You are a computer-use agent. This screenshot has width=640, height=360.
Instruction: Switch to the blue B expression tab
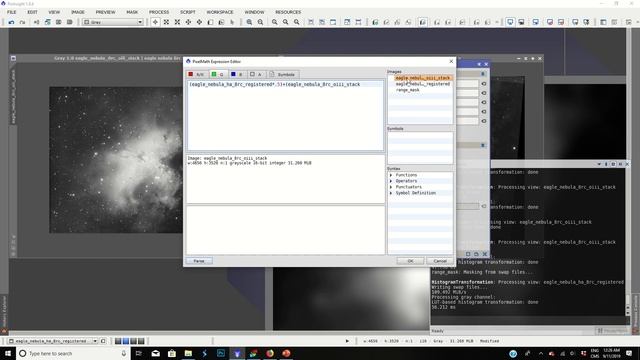[x=237, y=74]
